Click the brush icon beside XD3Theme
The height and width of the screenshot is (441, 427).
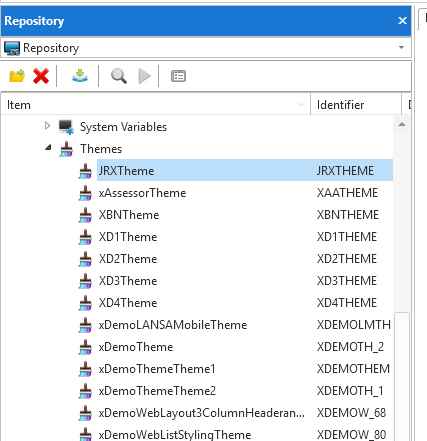(85, 281)
